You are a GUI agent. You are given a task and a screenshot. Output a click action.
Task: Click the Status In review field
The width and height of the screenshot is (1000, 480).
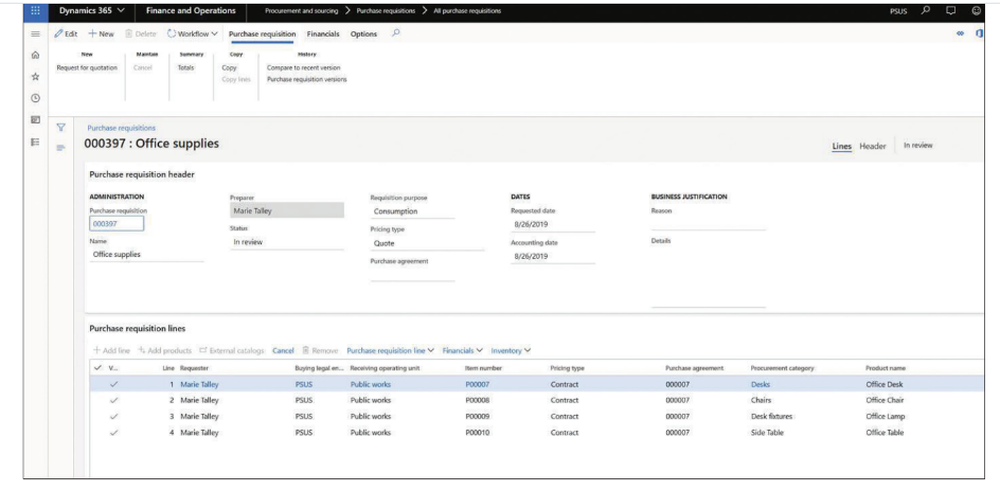pos(287,242)
